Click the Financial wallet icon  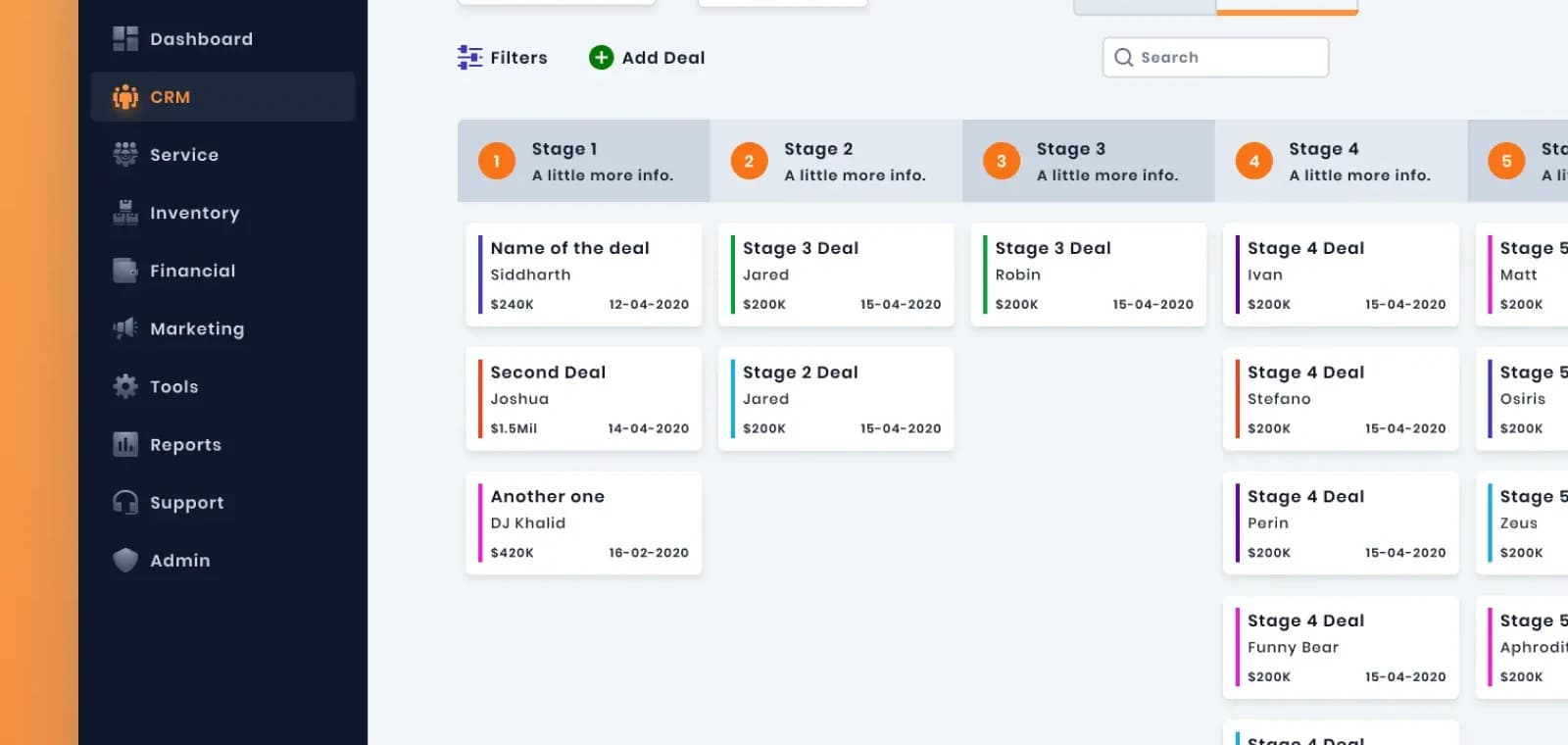point(125,271)
